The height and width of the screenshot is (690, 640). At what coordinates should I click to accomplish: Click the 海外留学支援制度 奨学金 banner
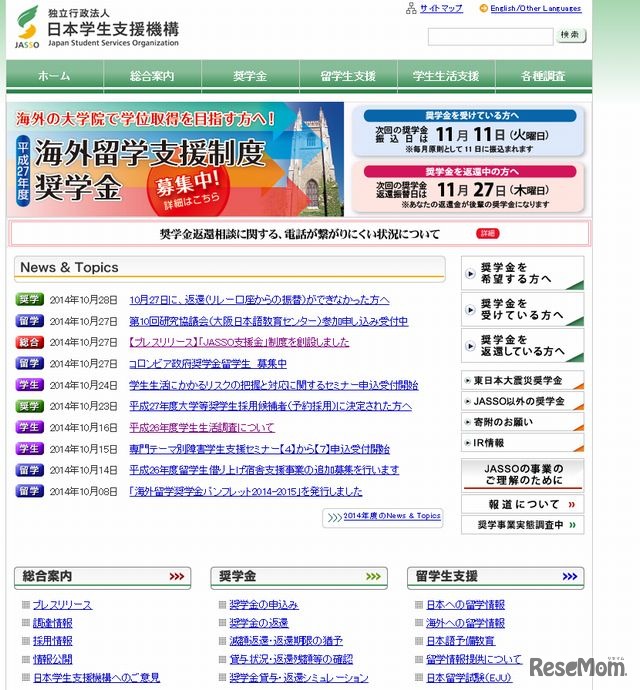[x=175, y=159]
